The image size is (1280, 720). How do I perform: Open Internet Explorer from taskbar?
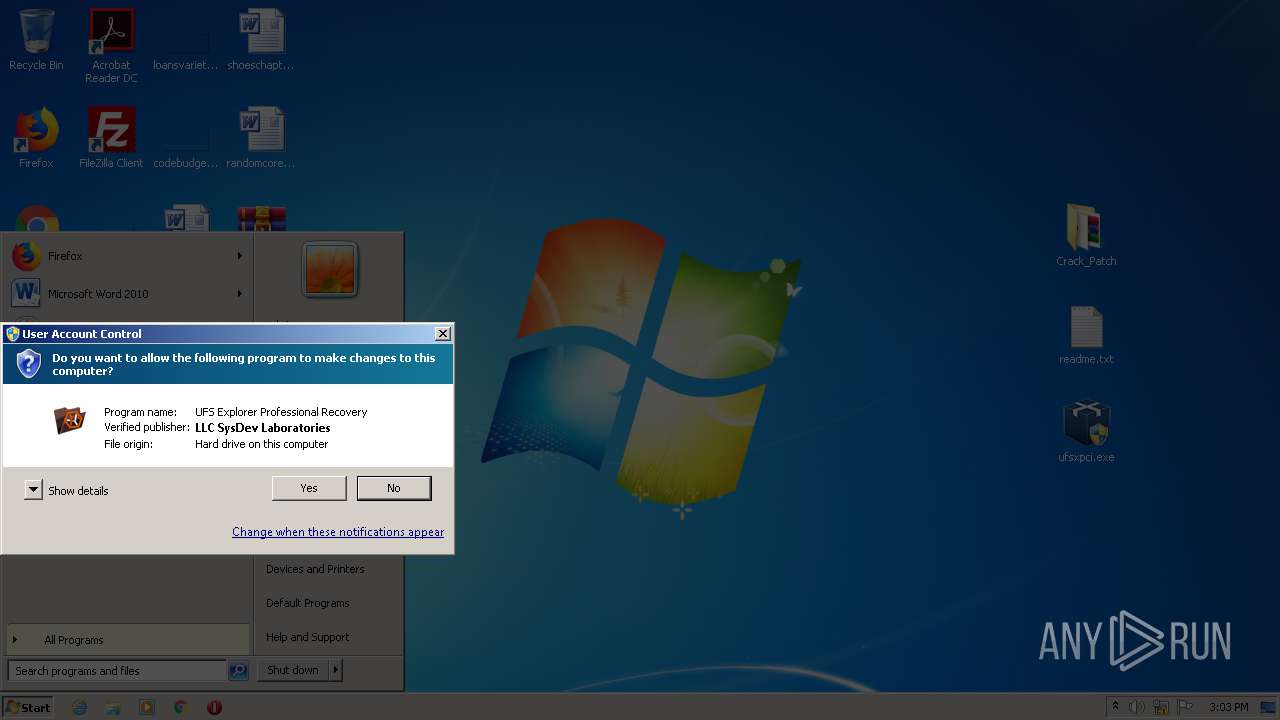(80, 707)
